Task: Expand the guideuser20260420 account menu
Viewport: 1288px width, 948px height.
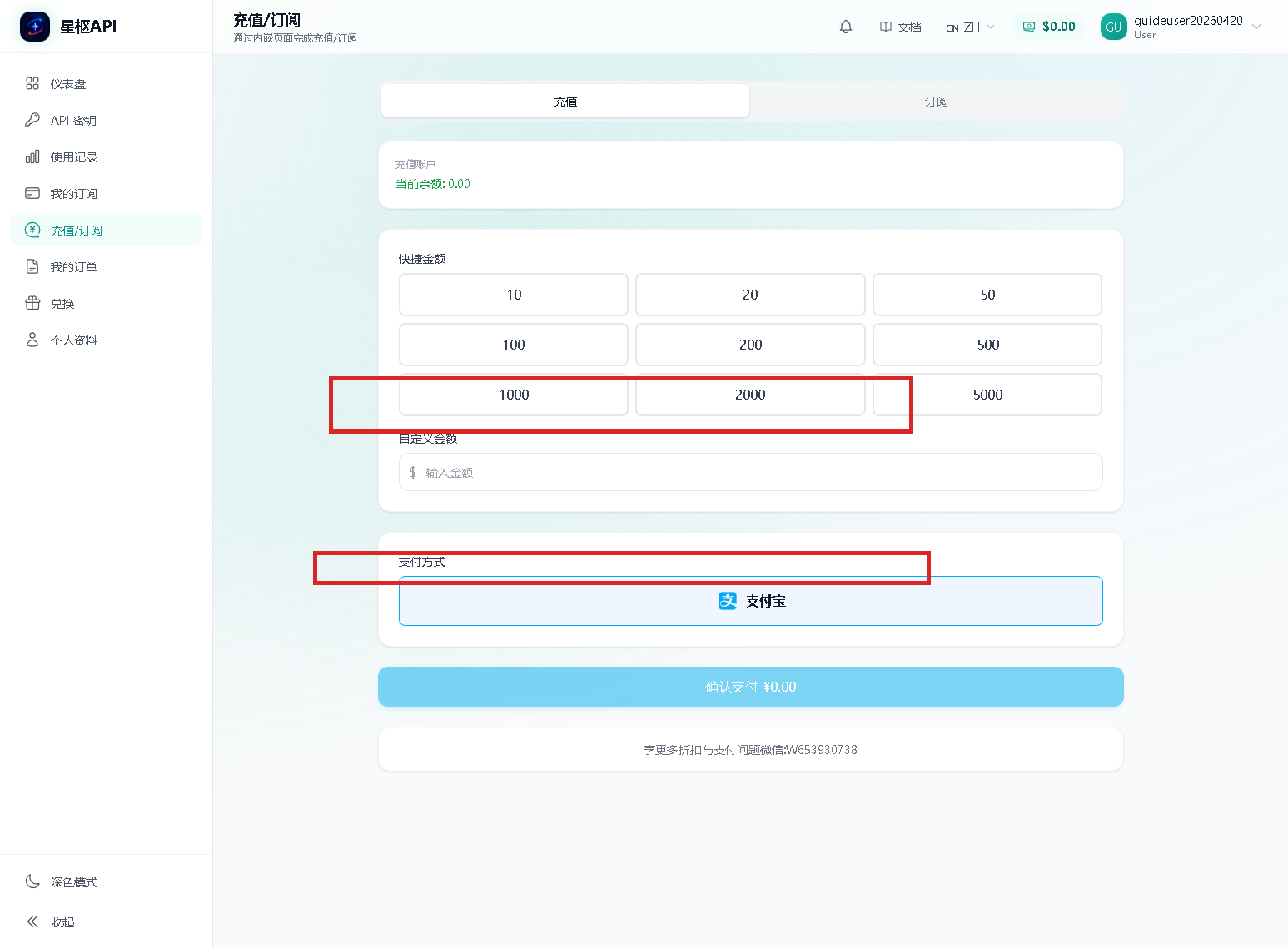Action: (1256, 27)
